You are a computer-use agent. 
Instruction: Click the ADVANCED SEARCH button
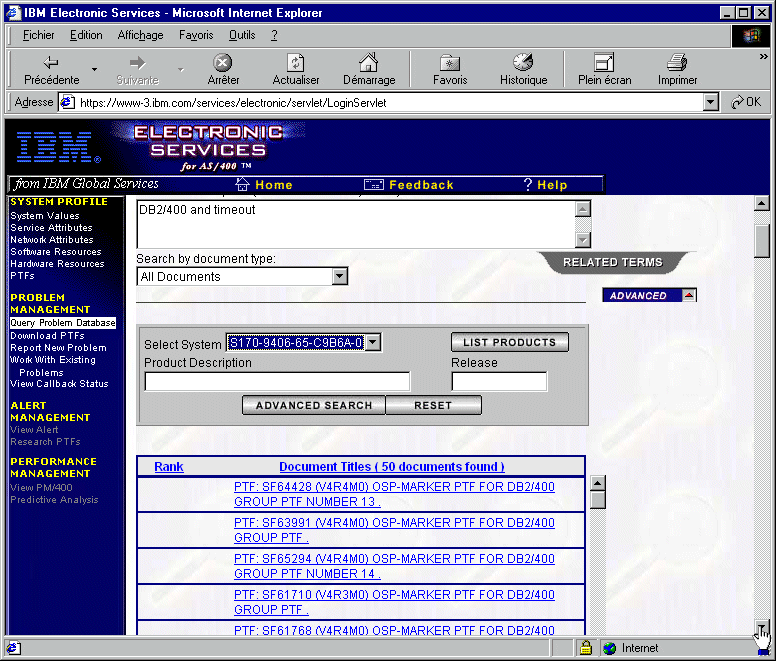tap(314, 405)
